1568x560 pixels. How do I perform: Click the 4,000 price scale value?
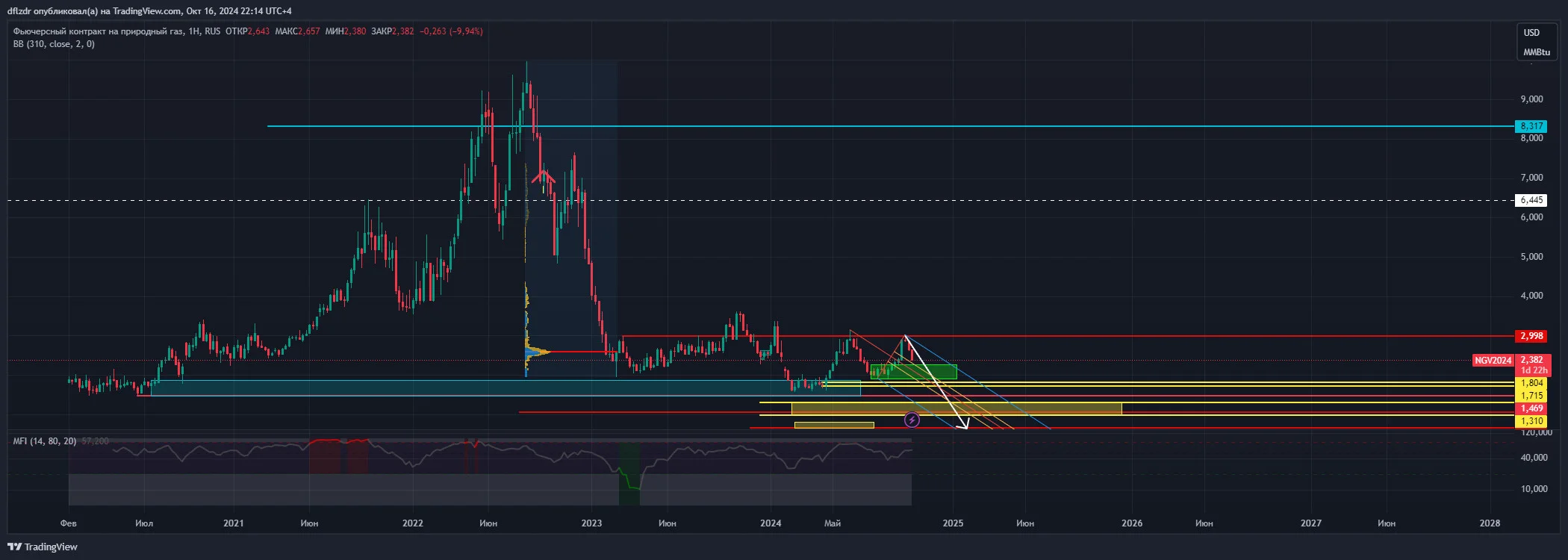[1531, 296]
